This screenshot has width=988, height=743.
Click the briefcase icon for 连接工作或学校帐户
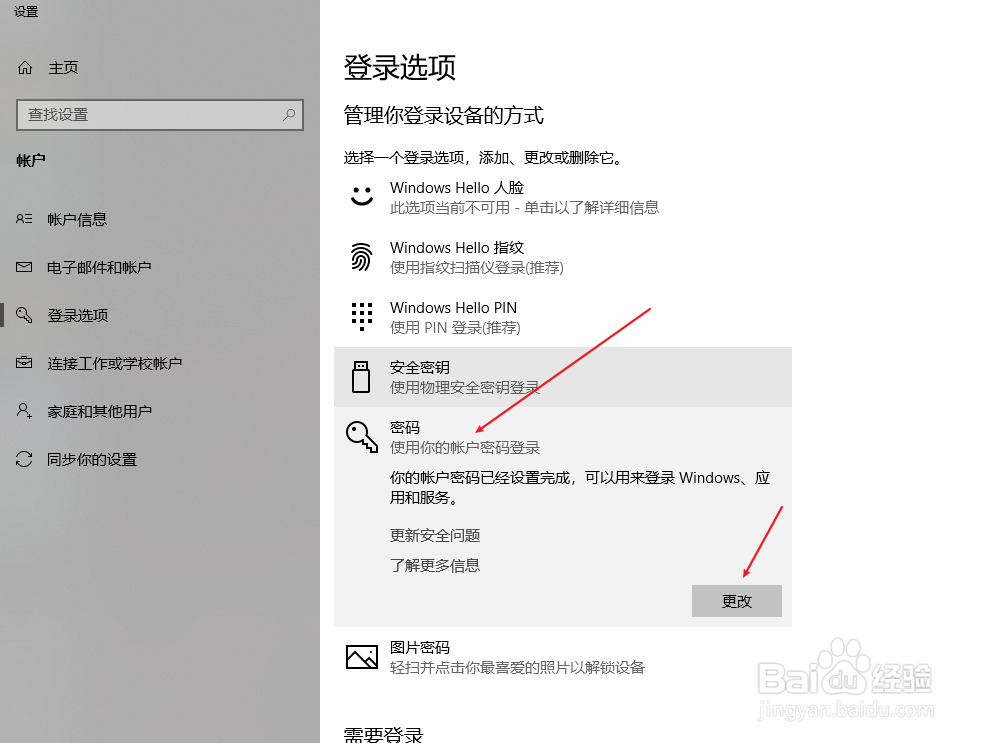point(24,363)
